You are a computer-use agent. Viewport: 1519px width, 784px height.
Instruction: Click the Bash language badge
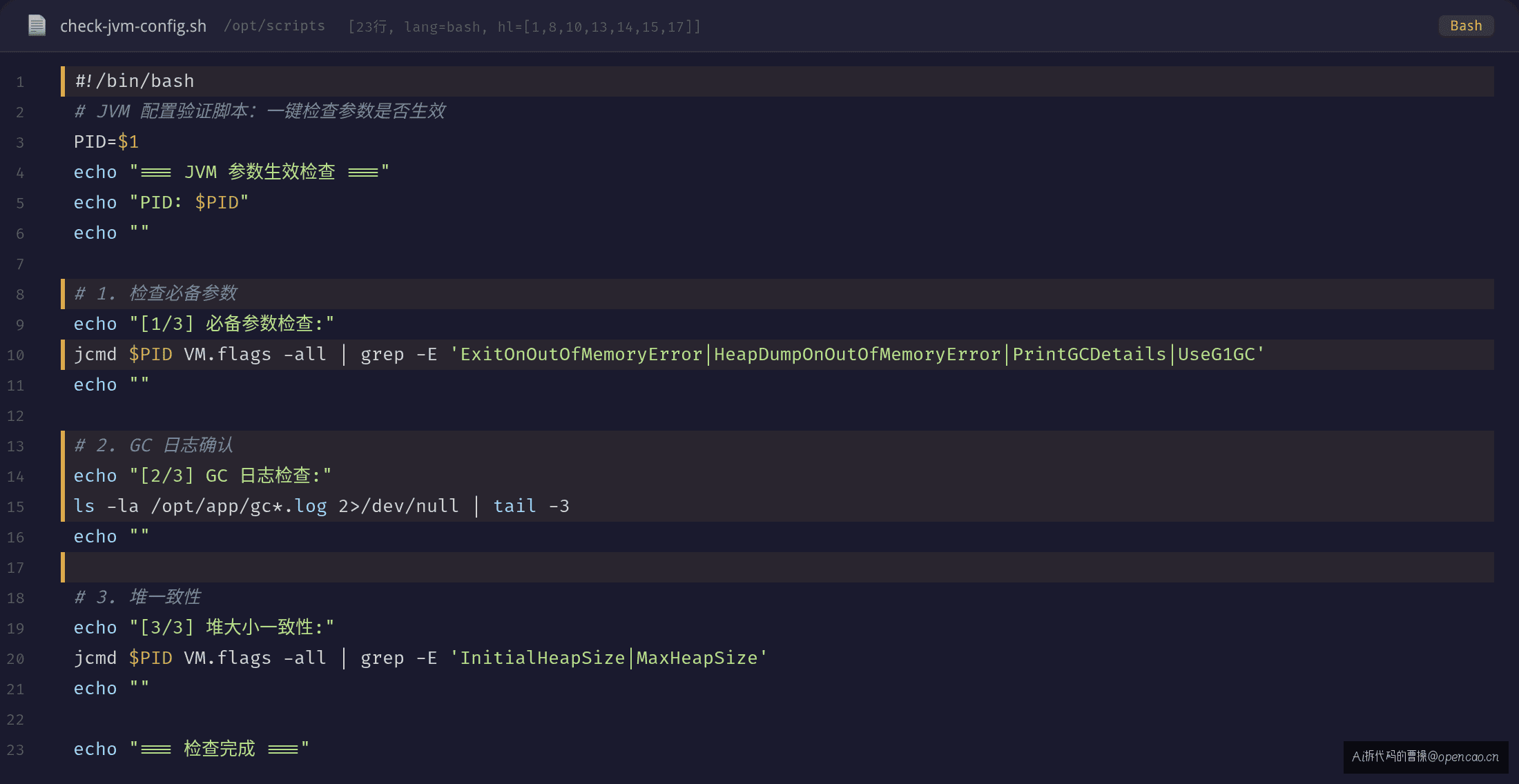click(x=1466, y=26)
